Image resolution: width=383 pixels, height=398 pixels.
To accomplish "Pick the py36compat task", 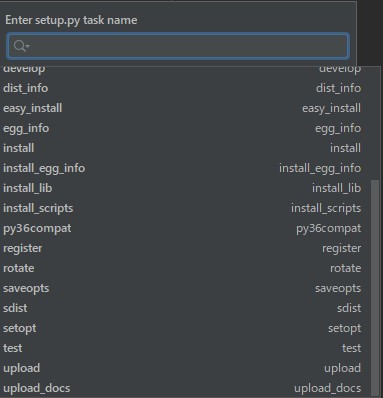I will (x=185, y=228).
